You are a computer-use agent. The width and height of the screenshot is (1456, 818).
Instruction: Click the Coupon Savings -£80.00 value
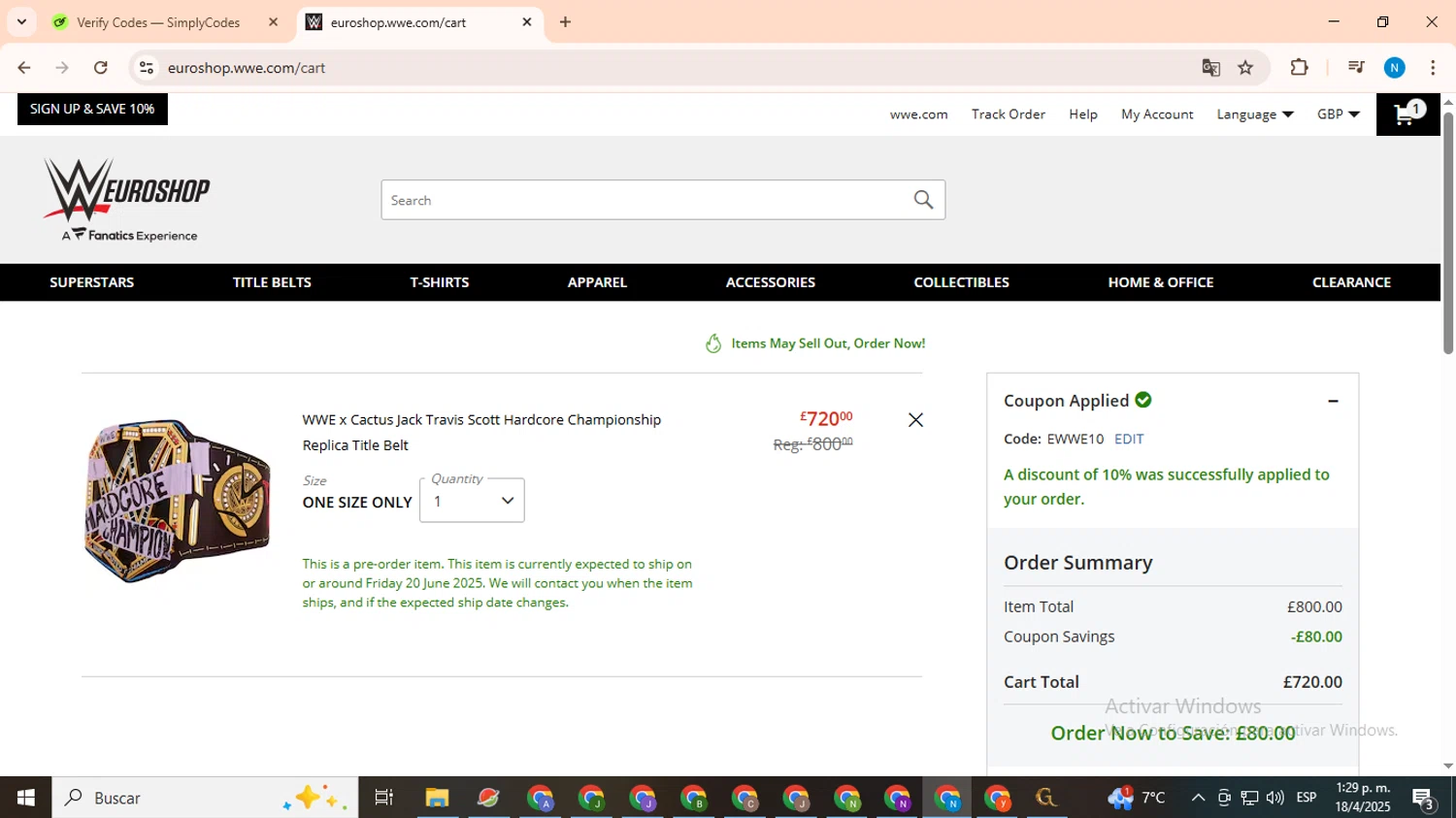1316,638
